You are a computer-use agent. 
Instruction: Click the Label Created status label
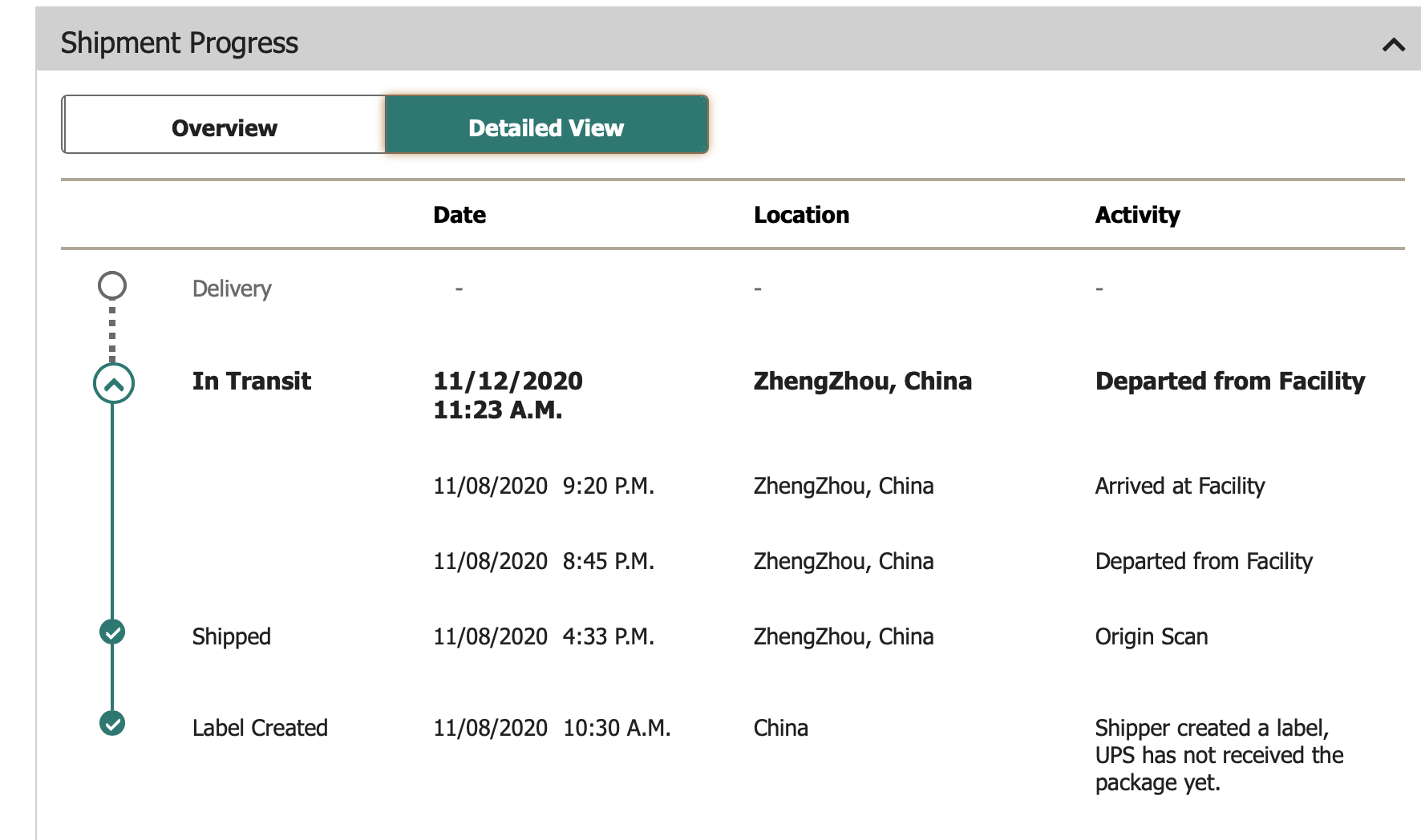(260, 728)
